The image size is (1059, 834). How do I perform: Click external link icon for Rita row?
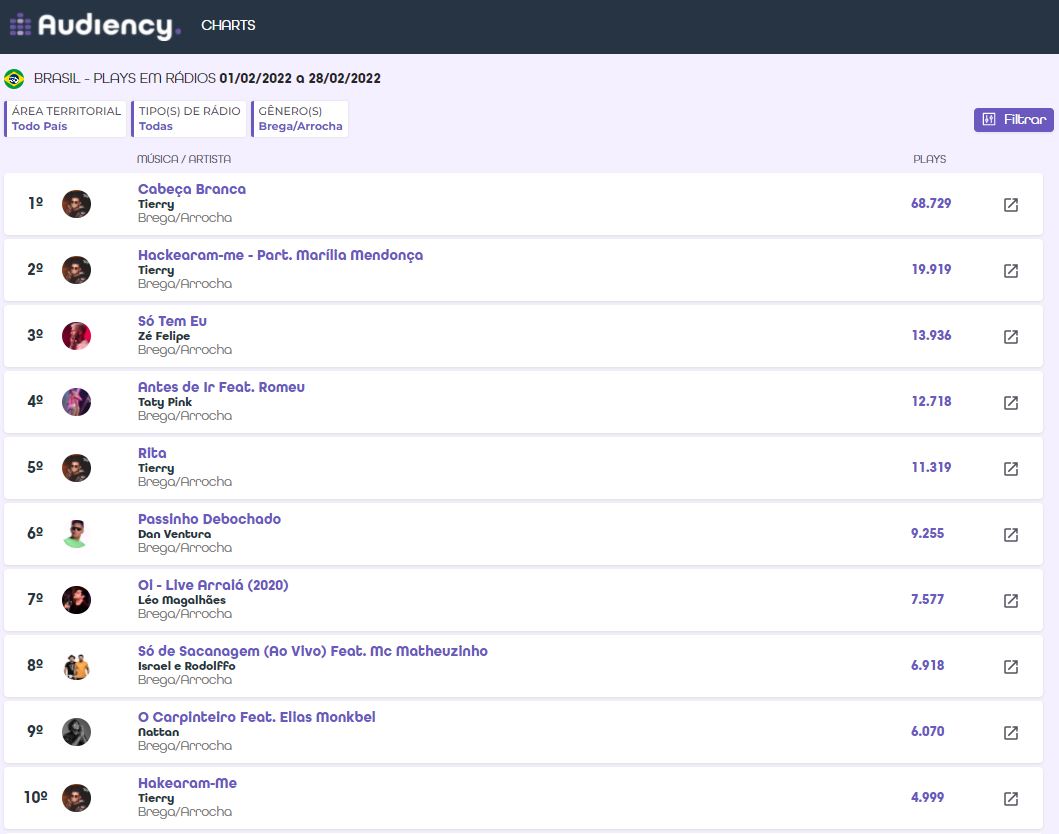tap(1010, 469)
